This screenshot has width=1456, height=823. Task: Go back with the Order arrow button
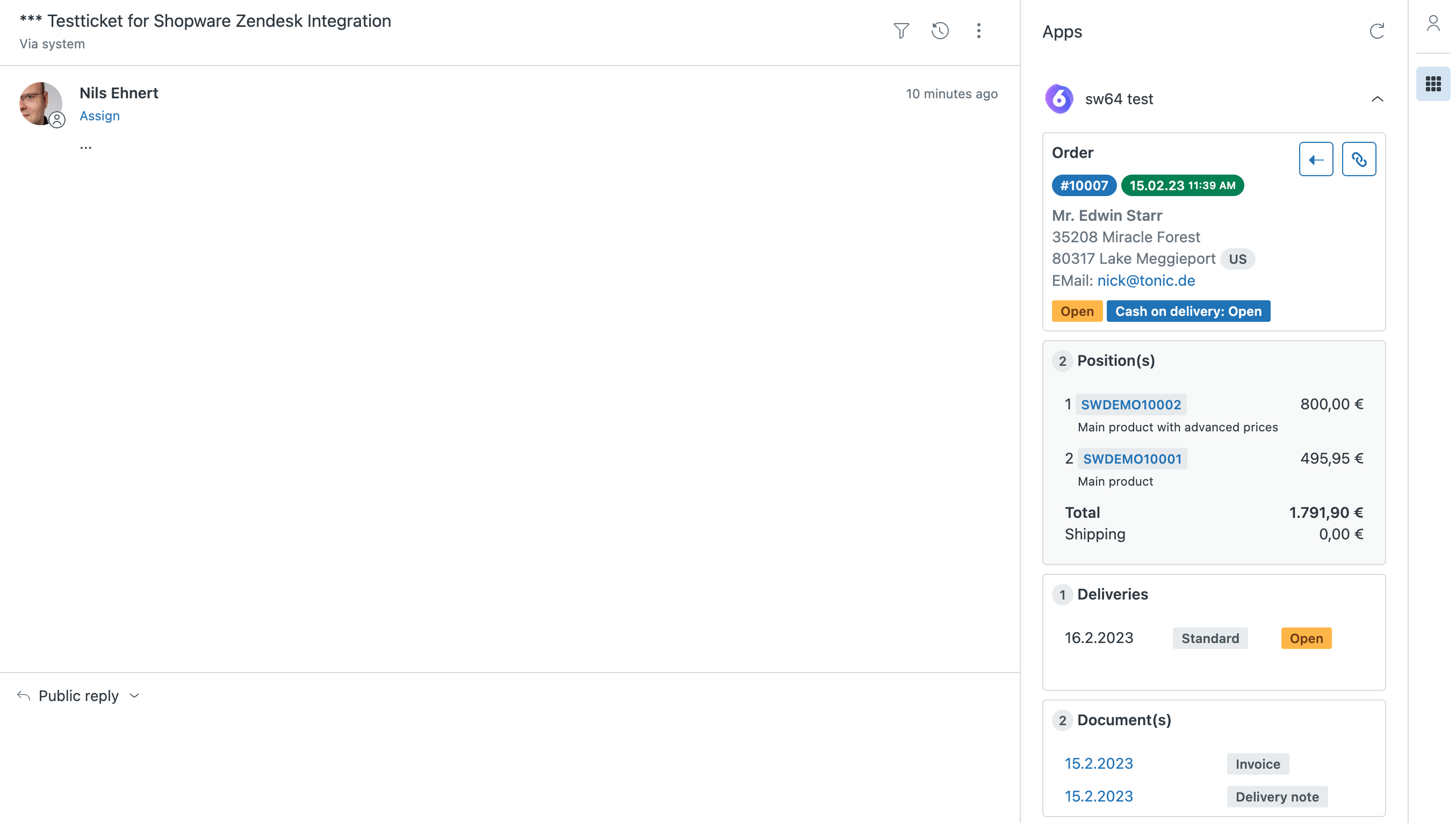(x=1316, y=160)
